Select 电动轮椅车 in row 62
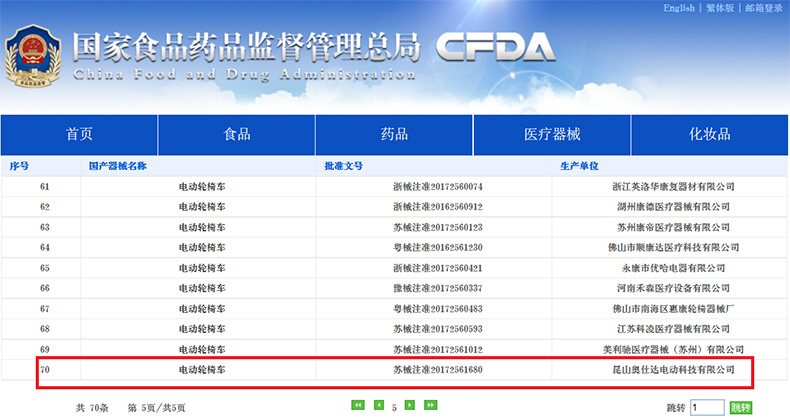 pos(202,207)
